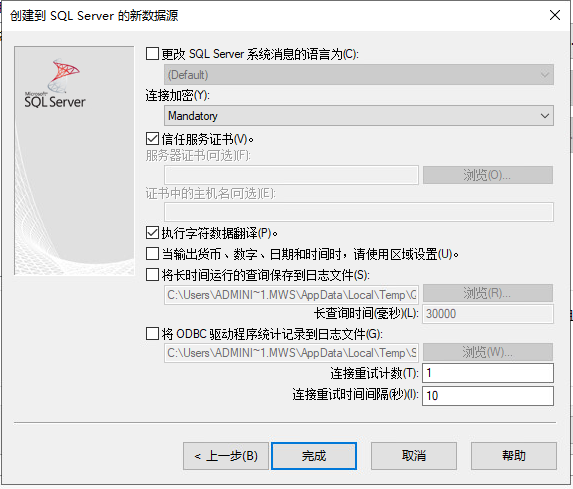Open the 连接加密 Mandatory dropdown
573x489 pixels.
pyautogui.click(x=359, y=116)
